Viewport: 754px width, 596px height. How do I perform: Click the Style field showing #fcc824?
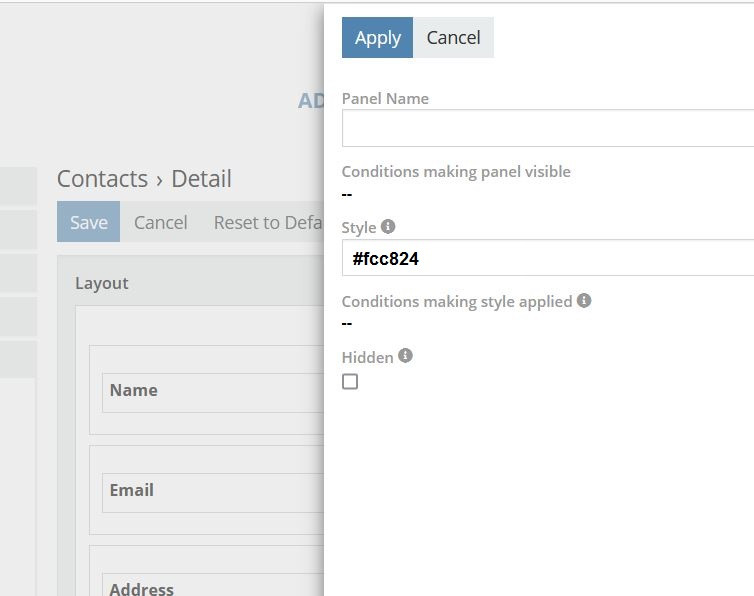pos(547,258)
